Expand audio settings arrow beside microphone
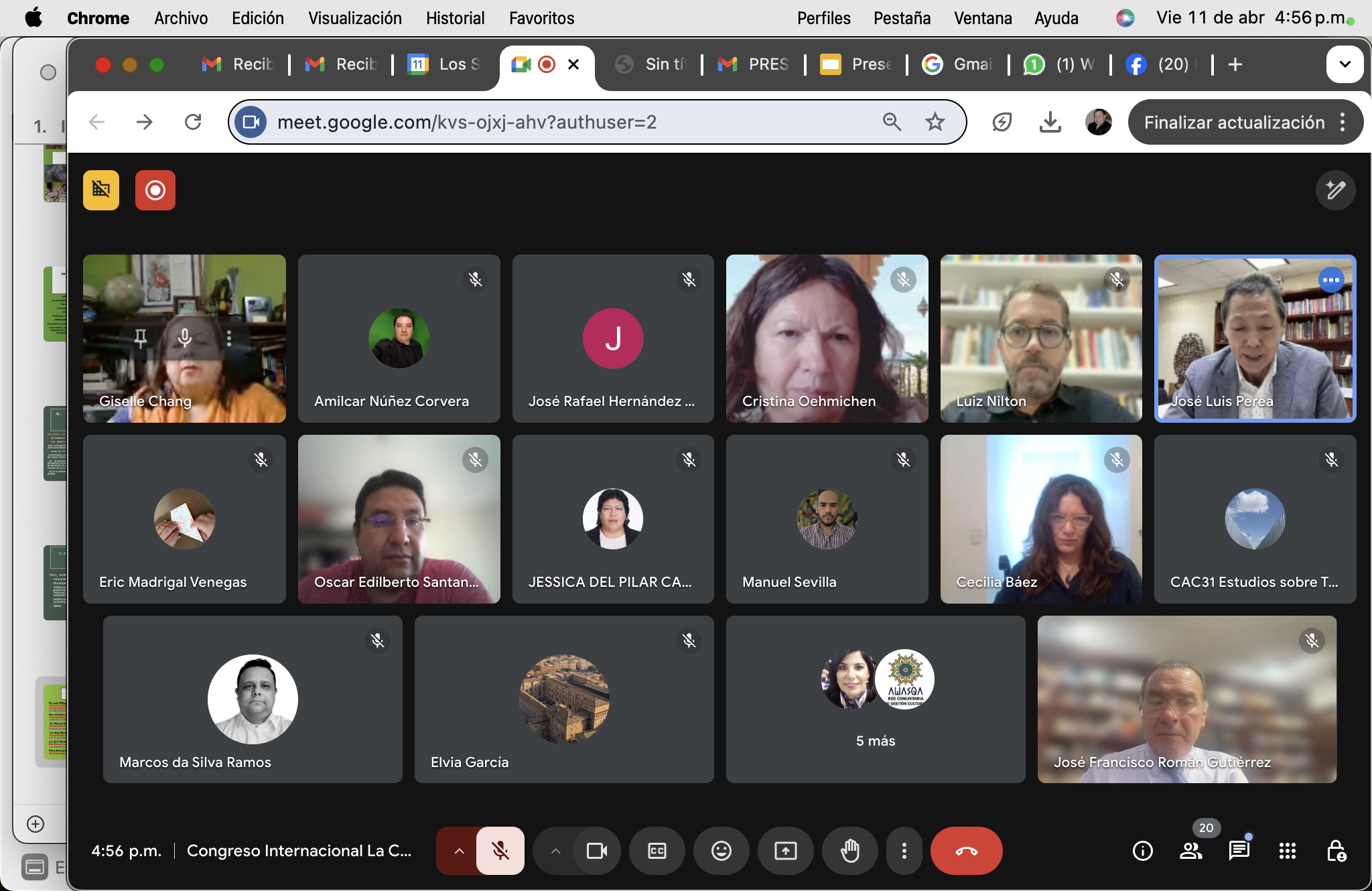The width and height of the screenshot is (1372, 891). (x=459, y=851)
